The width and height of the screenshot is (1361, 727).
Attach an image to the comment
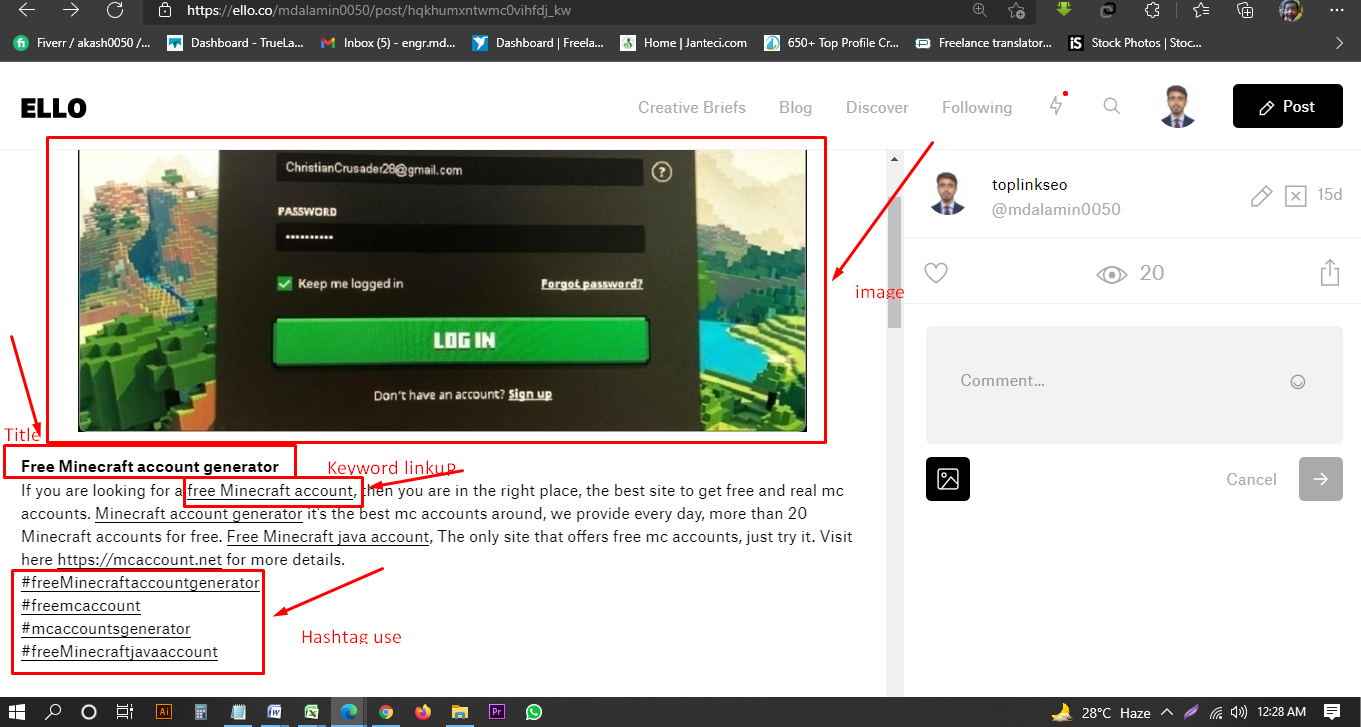[x=948, y=479]
